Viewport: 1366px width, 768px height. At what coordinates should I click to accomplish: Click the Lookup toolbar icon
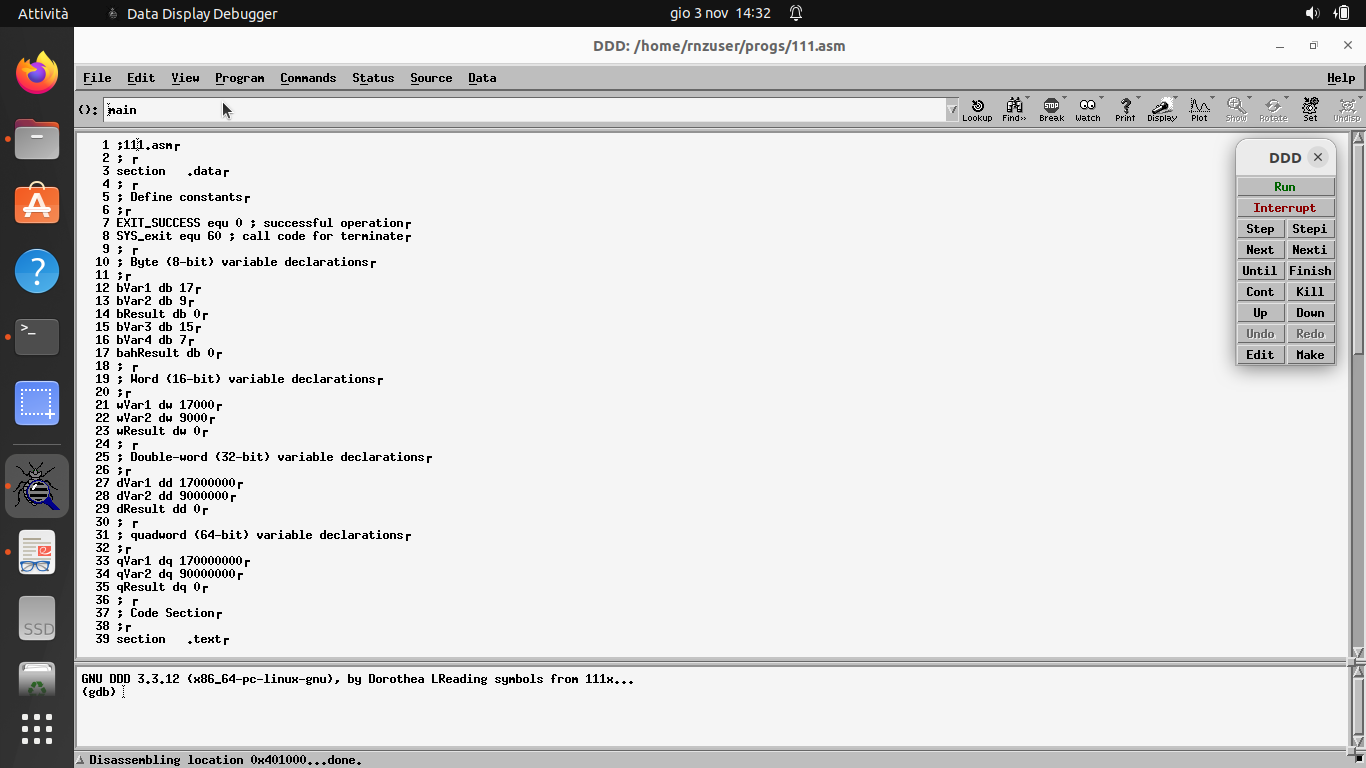pyautogui.click(x=977, y=109)
